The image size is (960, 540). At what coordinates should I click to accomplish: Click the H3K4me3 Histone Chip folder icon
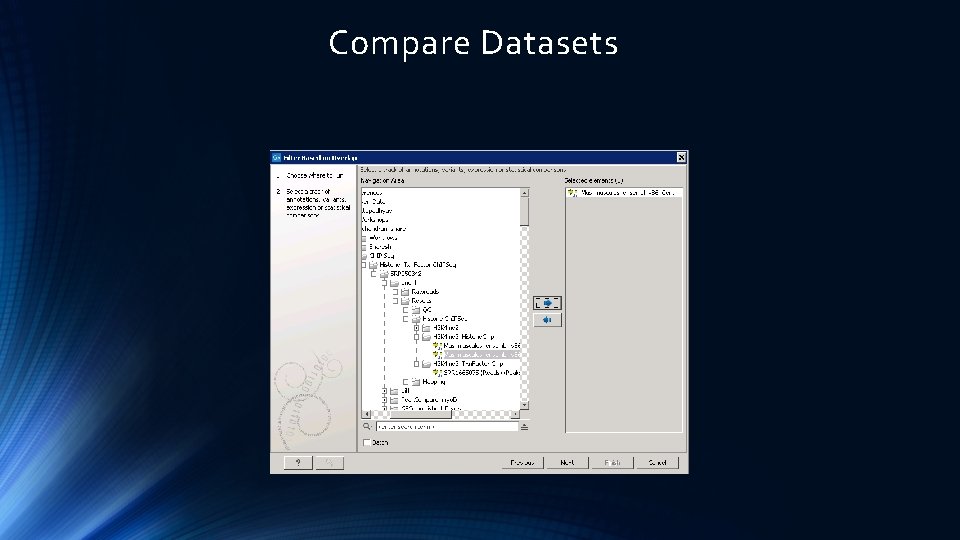[x=427, y=337]
